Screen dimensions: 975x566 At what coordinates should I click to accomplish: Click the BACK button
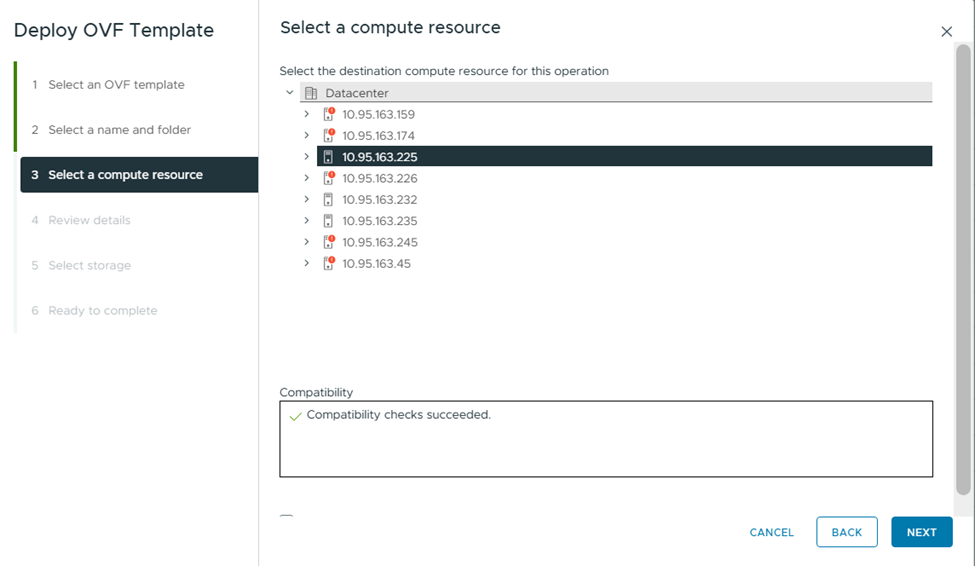tap(846, 532)
